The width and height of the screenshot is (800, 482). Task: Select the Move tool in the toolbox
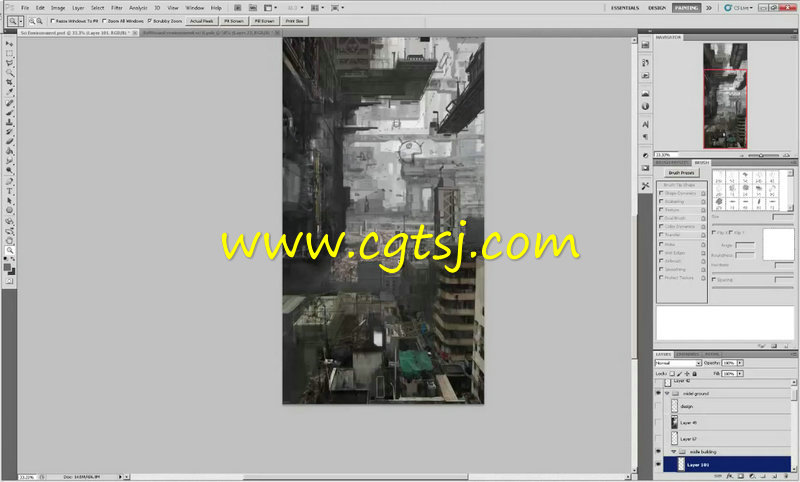[10, 44]
